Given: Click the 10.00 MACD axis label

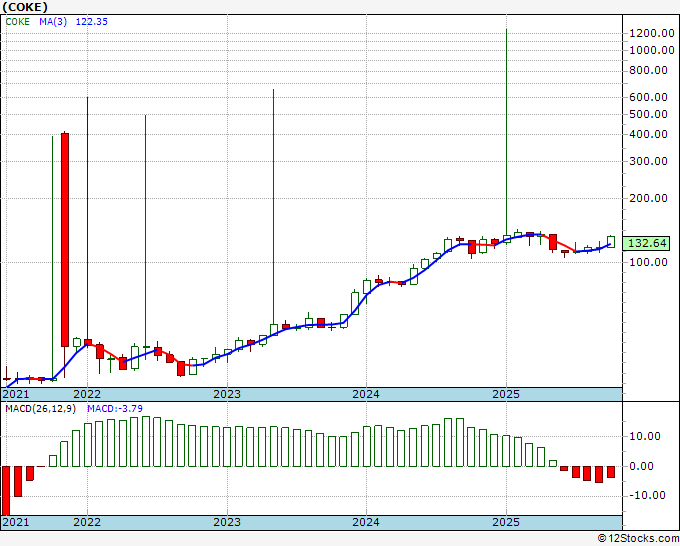Looking at the screenshot, I should click(645, 436).
